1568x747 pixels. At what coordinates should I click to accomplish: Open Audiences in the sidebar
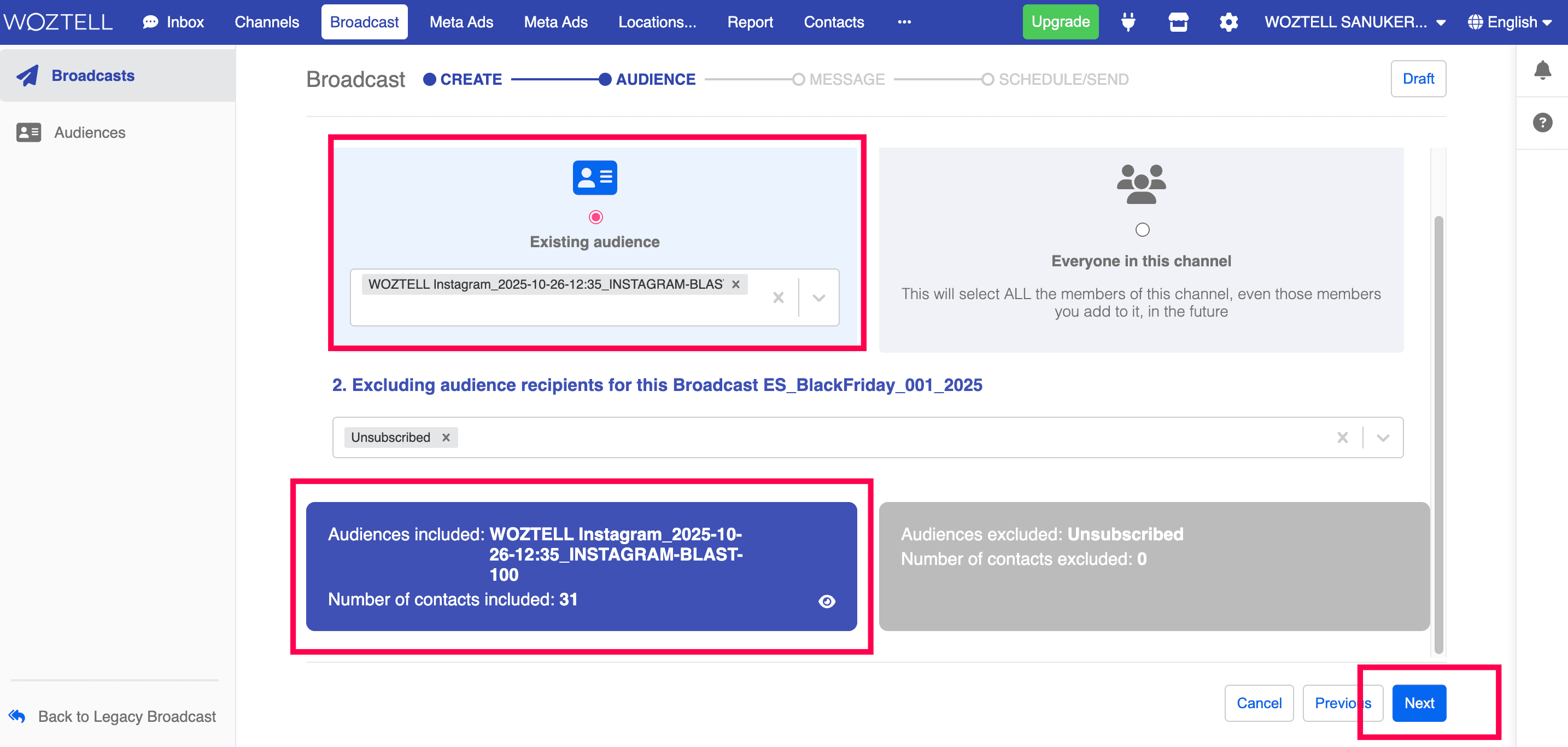(x=90, y=133)
